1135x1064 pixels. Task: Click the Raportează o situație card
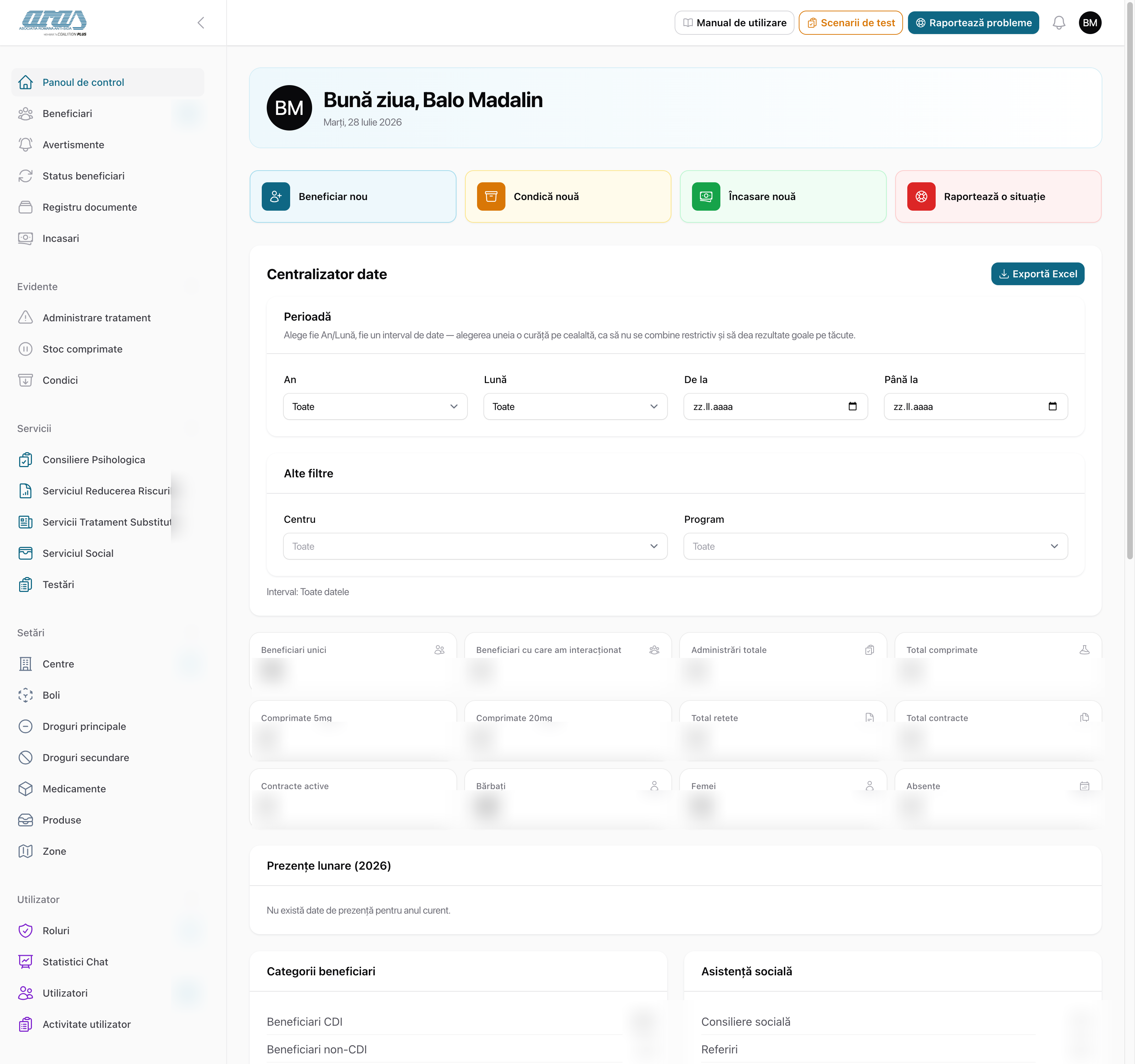(998, 196)
